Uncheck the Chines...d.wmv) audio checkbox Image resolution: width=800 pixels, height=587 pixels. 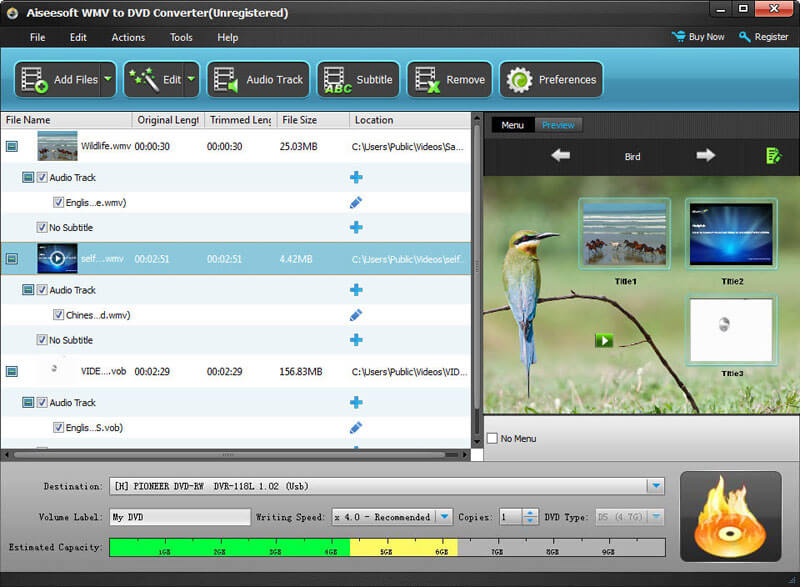click(58, 315)
